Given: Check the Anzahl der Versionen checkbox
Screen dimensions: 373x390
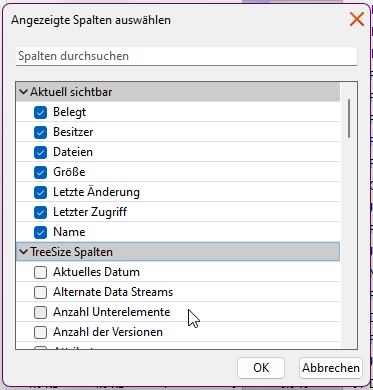Looking at the screenshot, I should tap(40, 332).
